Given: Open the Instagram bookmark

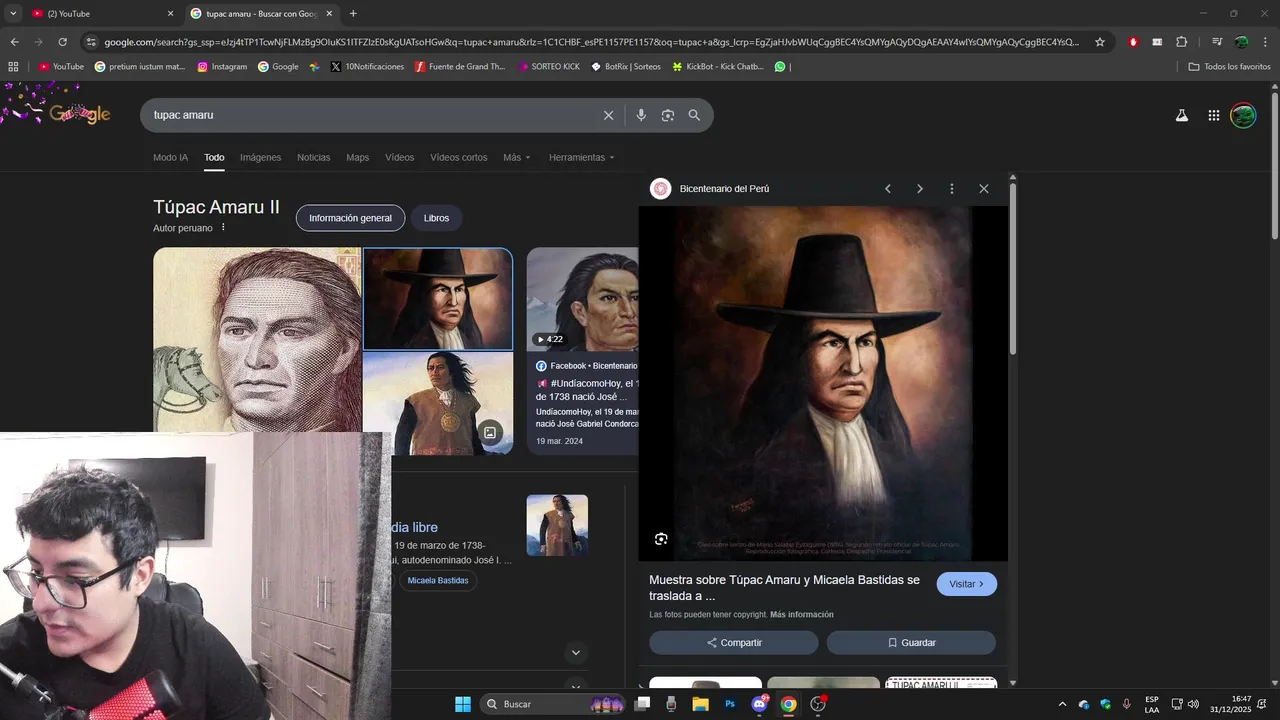Looking at the screenshot, I should pyautogui.click(x=222, y=67).
